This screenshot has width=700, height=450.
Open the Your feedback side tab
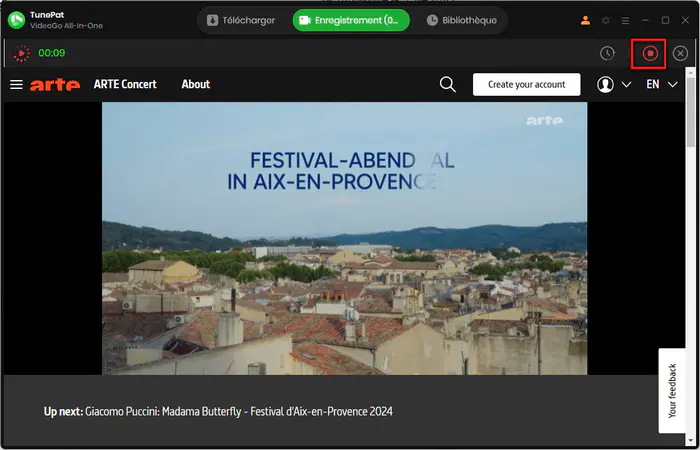click(672, 391)
